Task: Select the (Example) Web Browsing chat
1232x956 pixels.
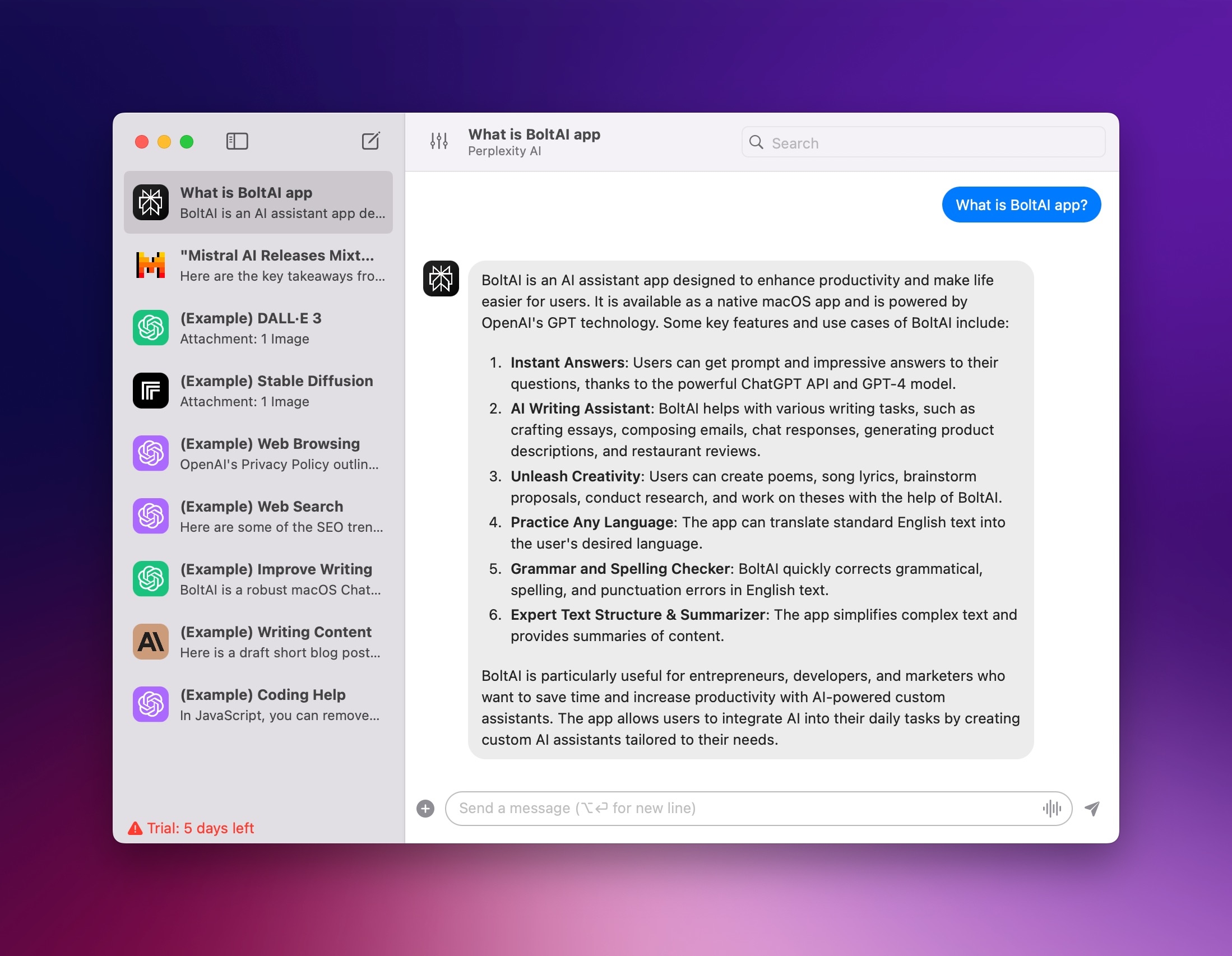Action: [x=258, y=453]
